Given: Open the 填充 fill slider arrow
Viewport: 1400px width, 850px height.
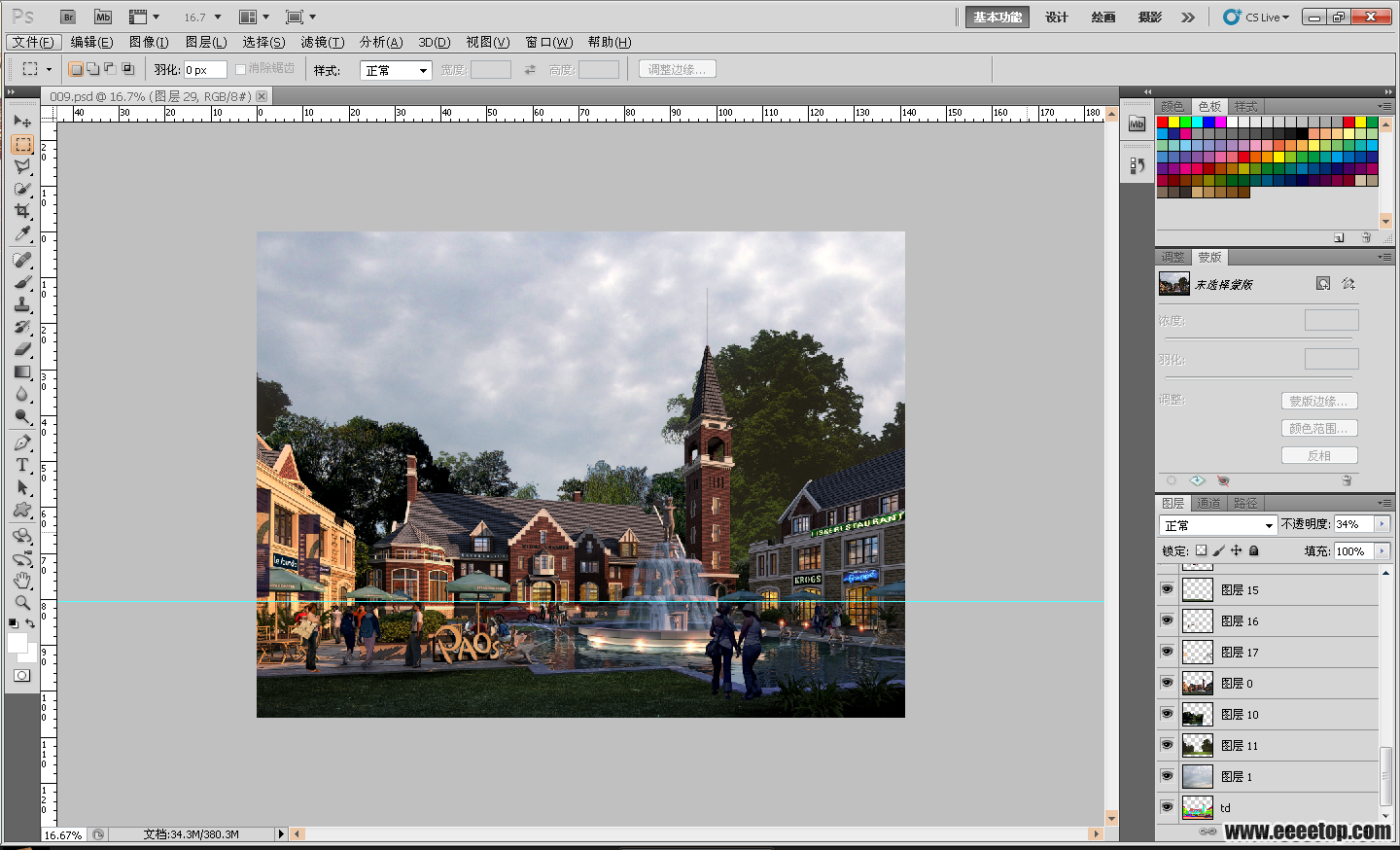Looking at the screenshot, I should pos(1382,551).
